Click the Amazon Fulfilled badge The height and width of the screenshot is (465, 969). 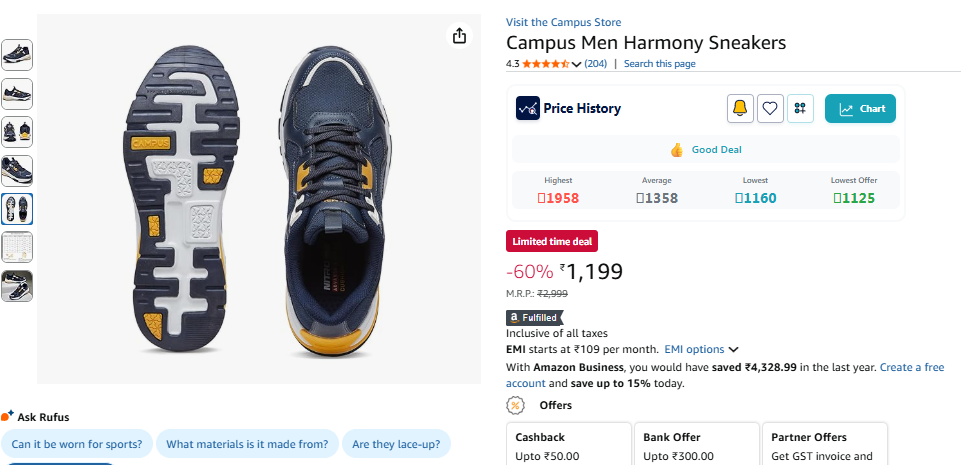[535, 317]
